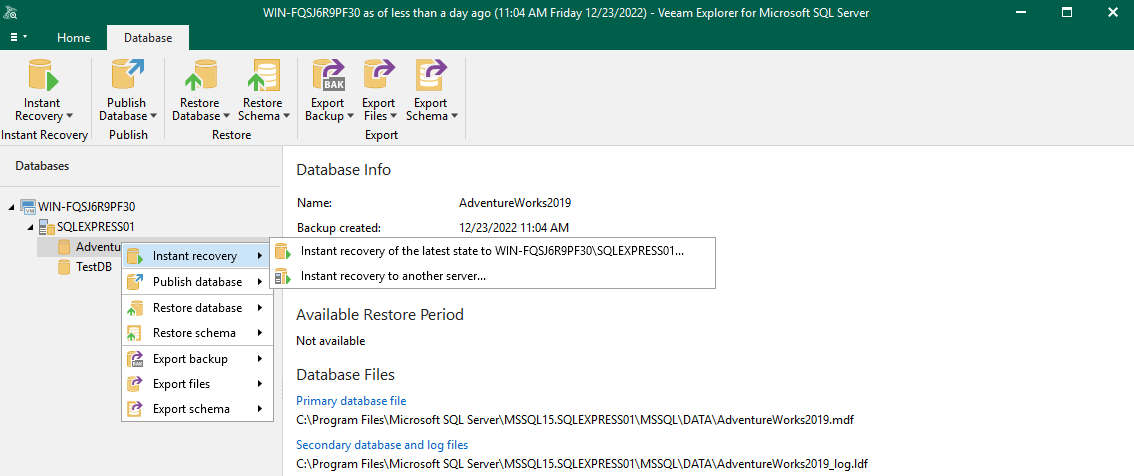Select SQLEXPRESS01 label in the tree
Image resolution: width=1134 pixels, height=476 pixels.
[95, 226]
